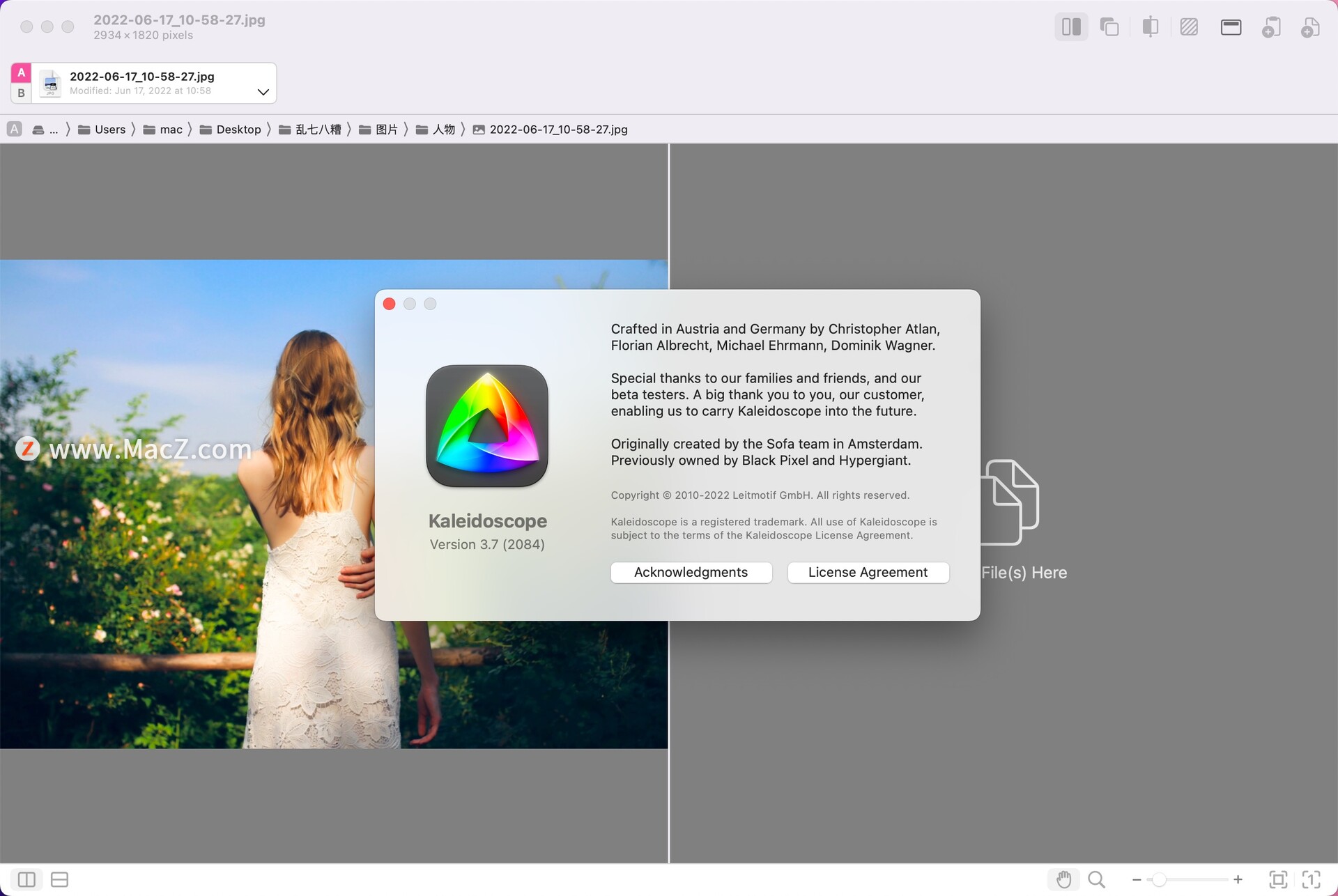Enable the Difference hatched view icon
The image size is (1338, 896).
click(x=1189, y=27)
